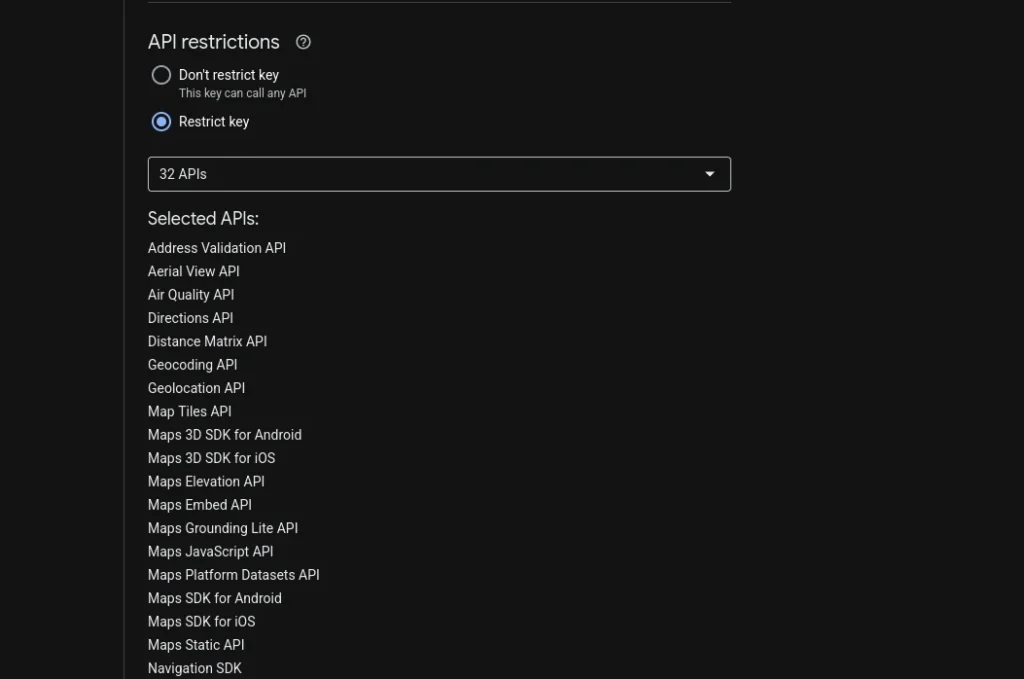Screen dimensions: 1024x679
Task: Expand the API list using the dropdown arrow
Action: pyautogui.click(x=710, y=174)
